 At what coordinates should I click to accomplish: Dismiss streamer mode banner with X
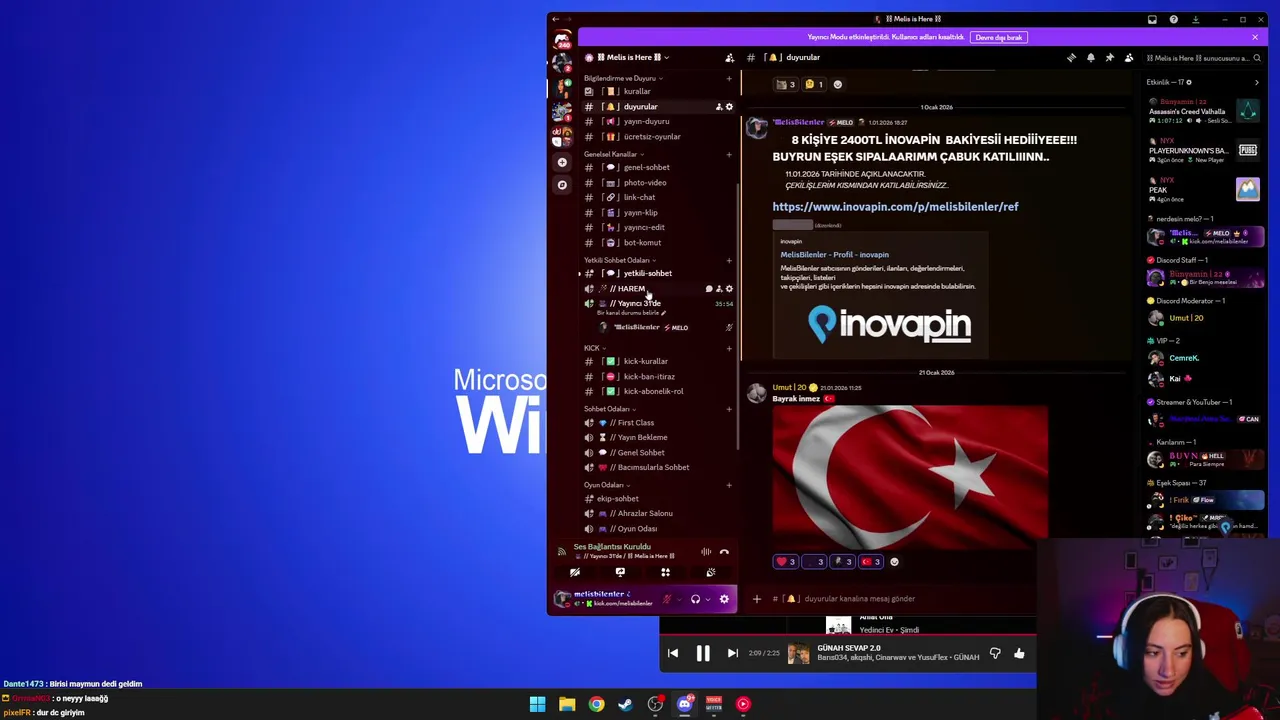(1255, 37)
